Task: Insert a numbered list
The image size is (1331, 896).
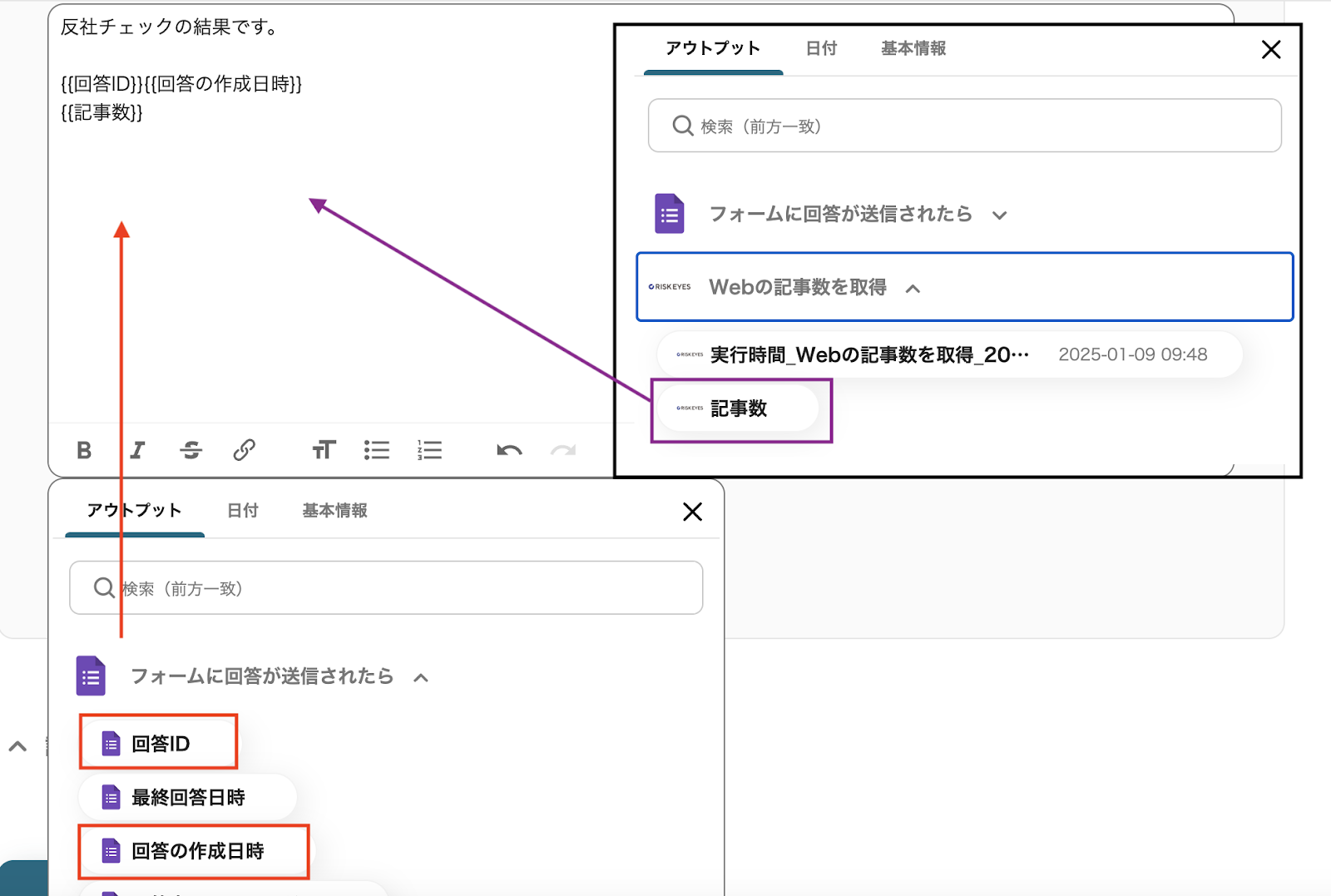Action: pyautogui.click(x=429, y=450)
